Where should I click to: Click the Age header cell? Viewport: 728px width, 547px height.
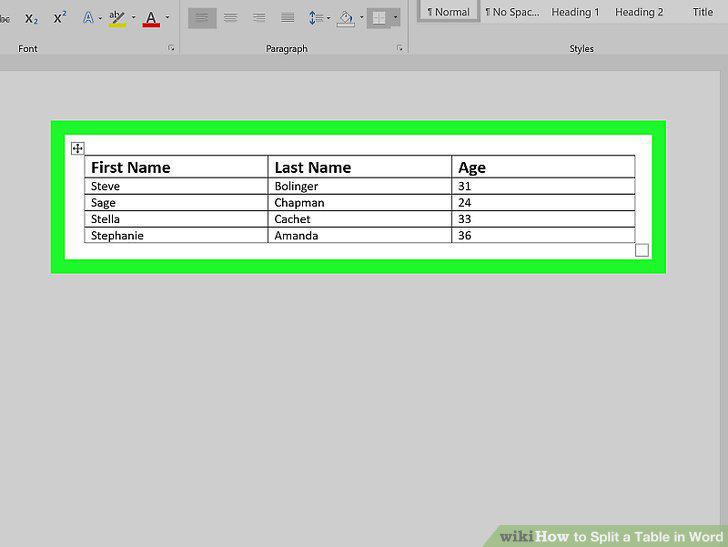[x=543, y=167]
